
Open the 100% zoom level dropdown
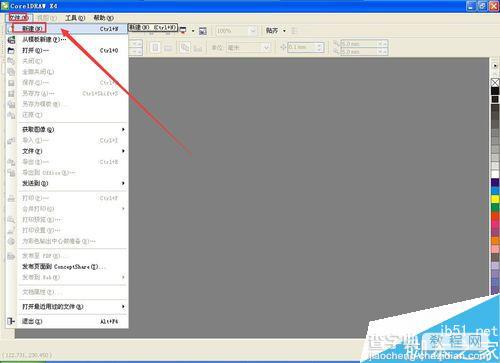253,31
